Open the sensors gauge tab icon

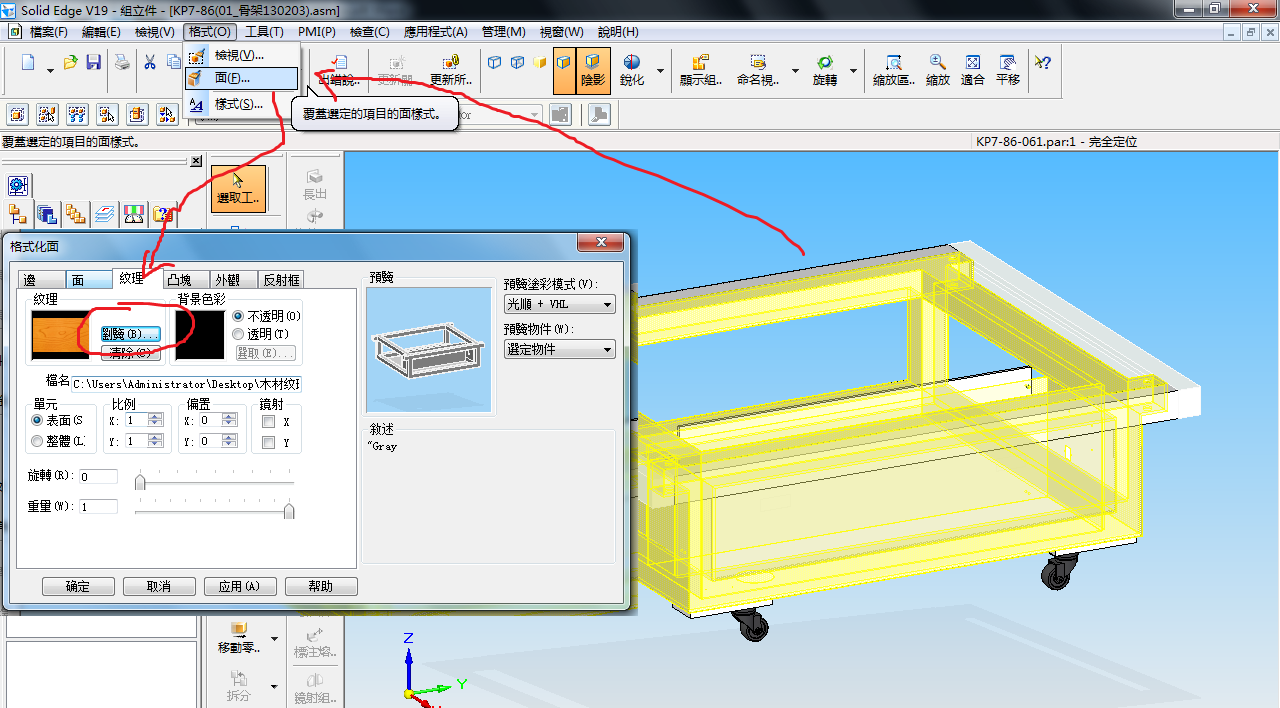[134, 213]
